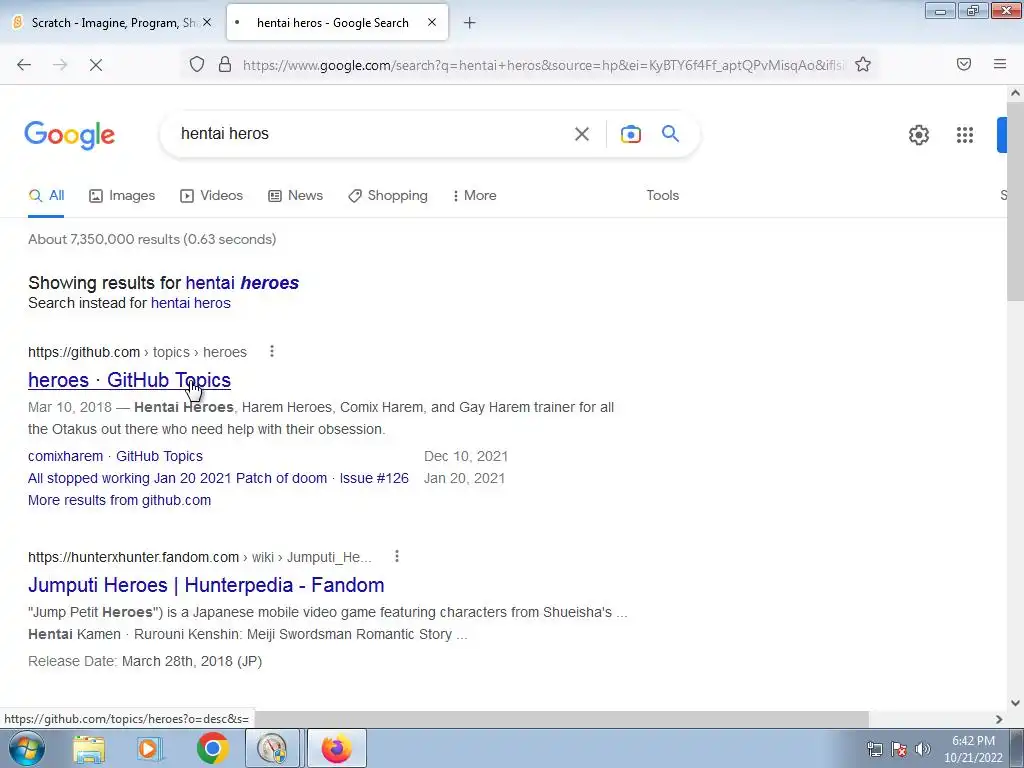Open options menu for the hunterxhunter.fandom.com result
1024x768 pixels.
[x=396, y=556]
